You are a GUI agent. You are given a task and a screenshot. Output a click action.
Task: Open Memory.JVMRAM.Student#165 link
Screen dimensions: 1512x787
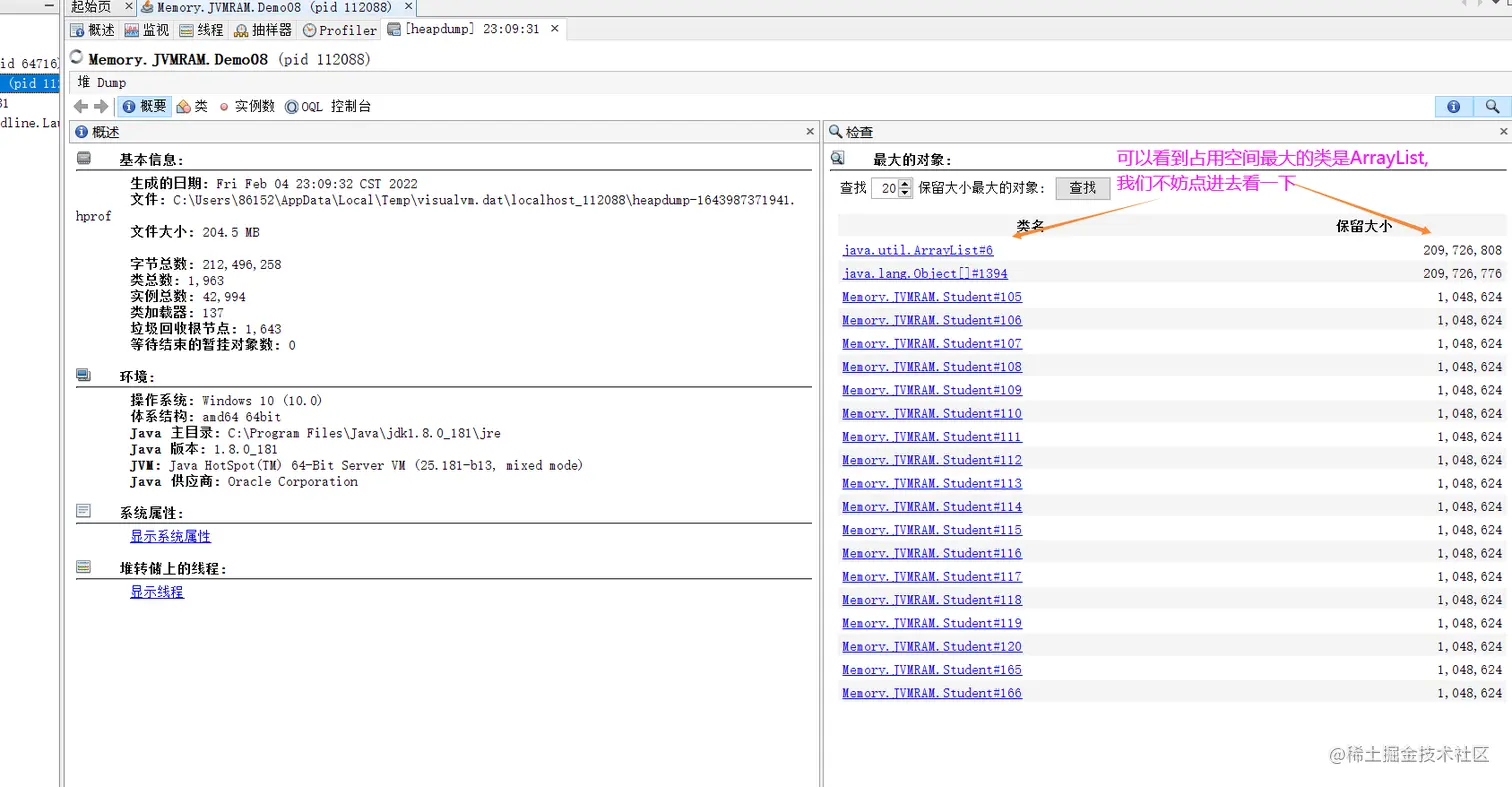(932, 670)
